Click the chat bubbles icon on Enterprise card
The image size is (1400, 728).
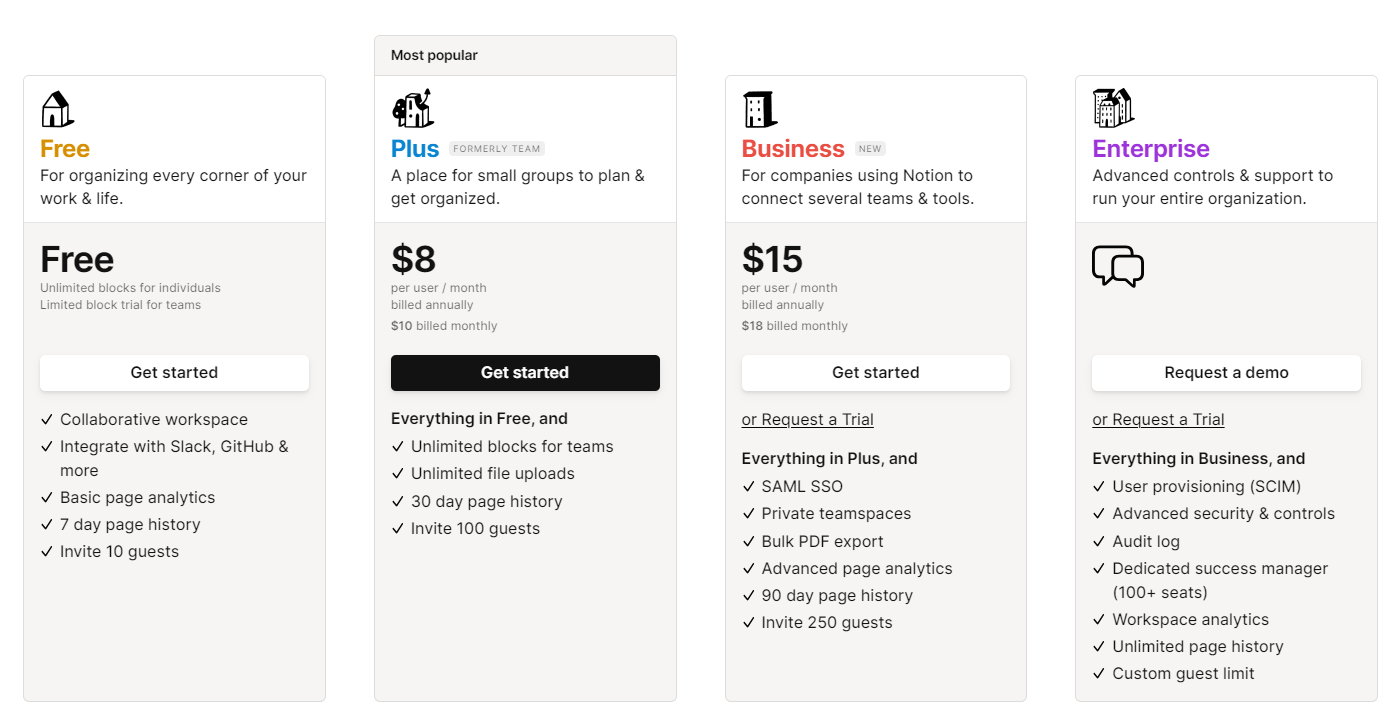1118,267
